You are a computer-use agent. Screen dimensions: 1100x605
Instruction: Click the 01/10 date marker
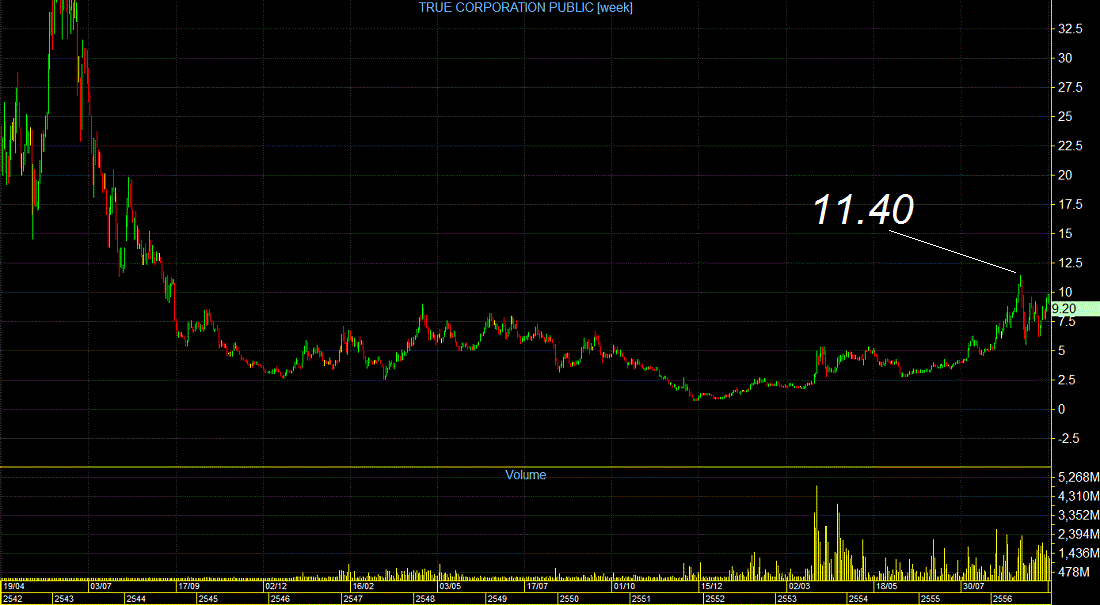point(624,586)
